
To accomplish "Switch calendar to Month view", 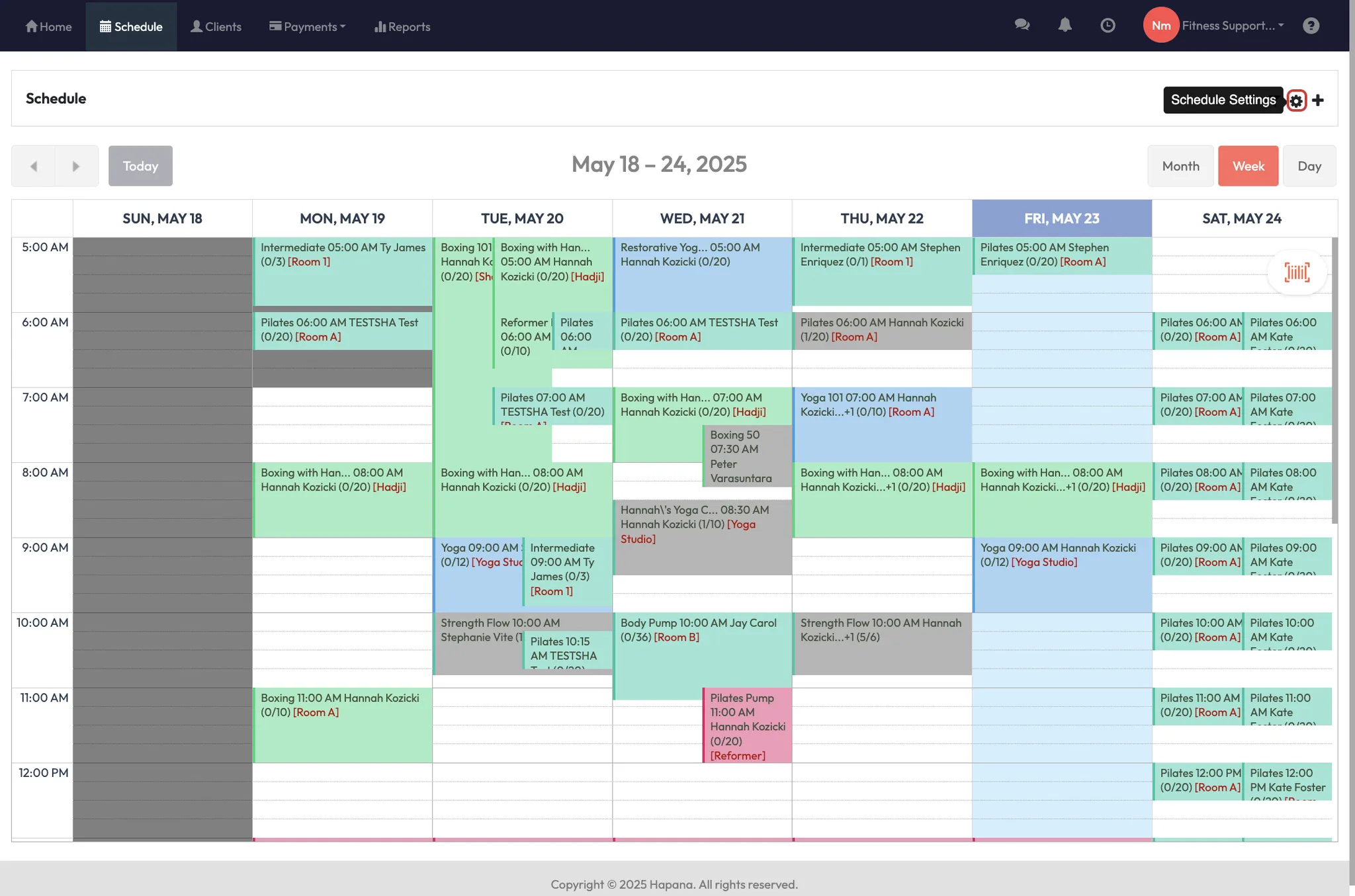I will pyautogui.click(x=1180, y=166).
